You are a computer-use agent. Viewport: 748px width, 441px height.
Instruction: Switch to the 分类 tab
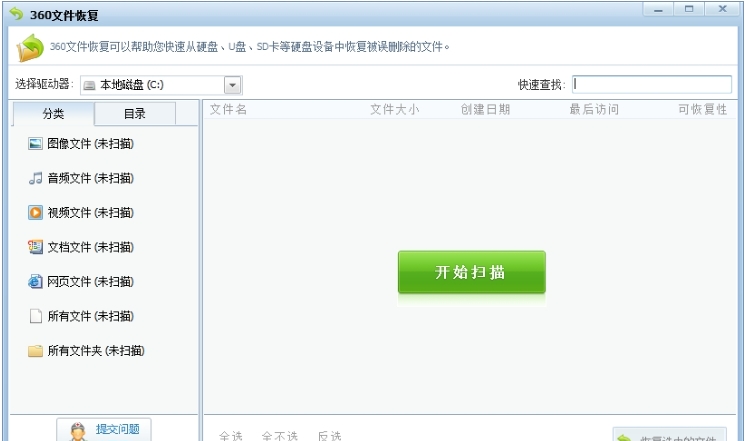pos(53,114)
